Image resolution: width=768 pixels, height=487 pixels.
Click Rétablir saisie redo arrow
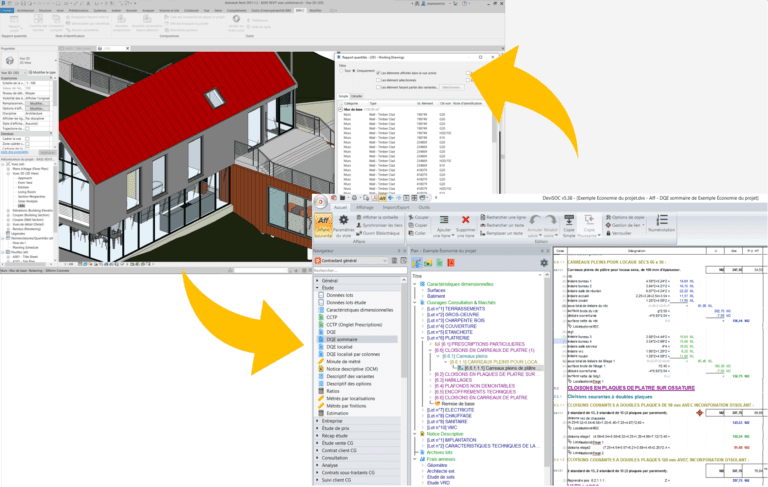(551, 220)
